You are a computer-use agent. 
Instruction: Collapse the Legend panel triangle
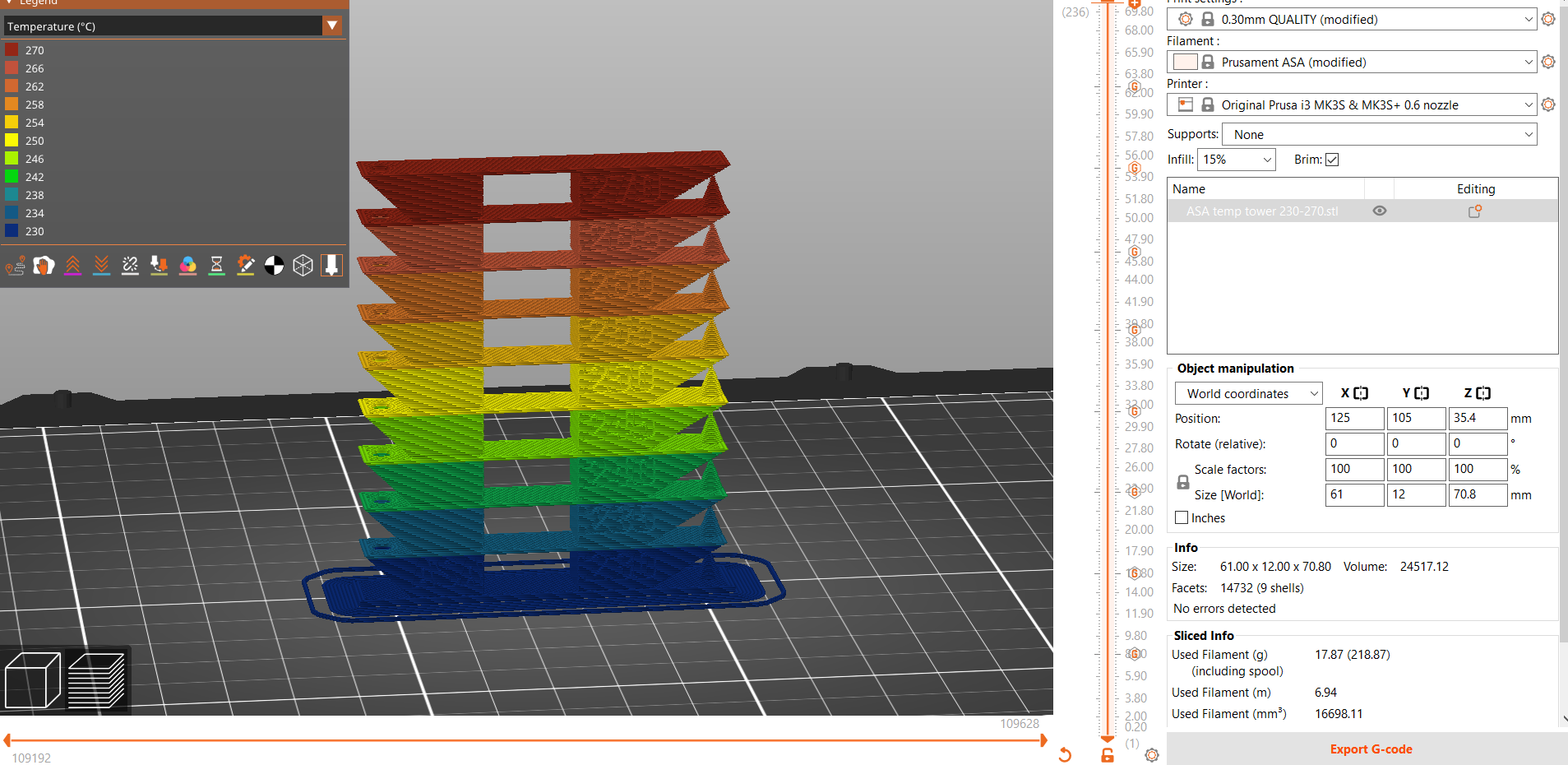[x=8, y=2]
